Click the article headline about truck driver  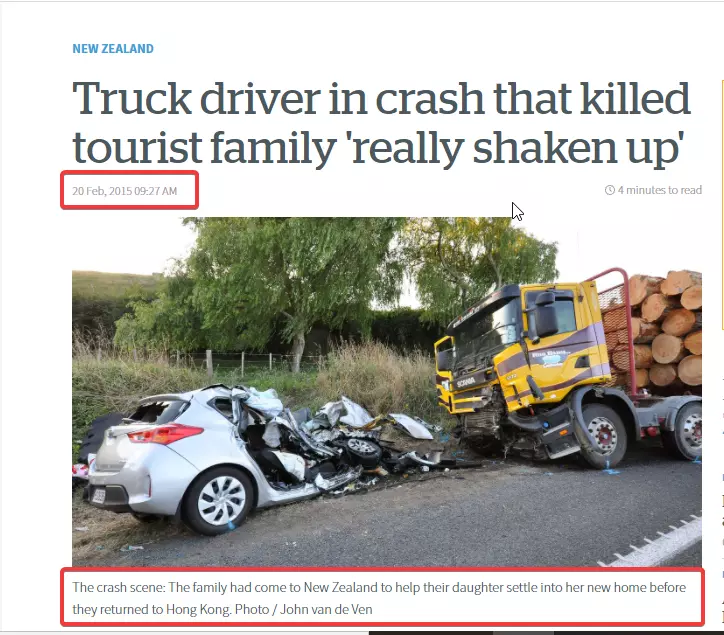point(381,122)
